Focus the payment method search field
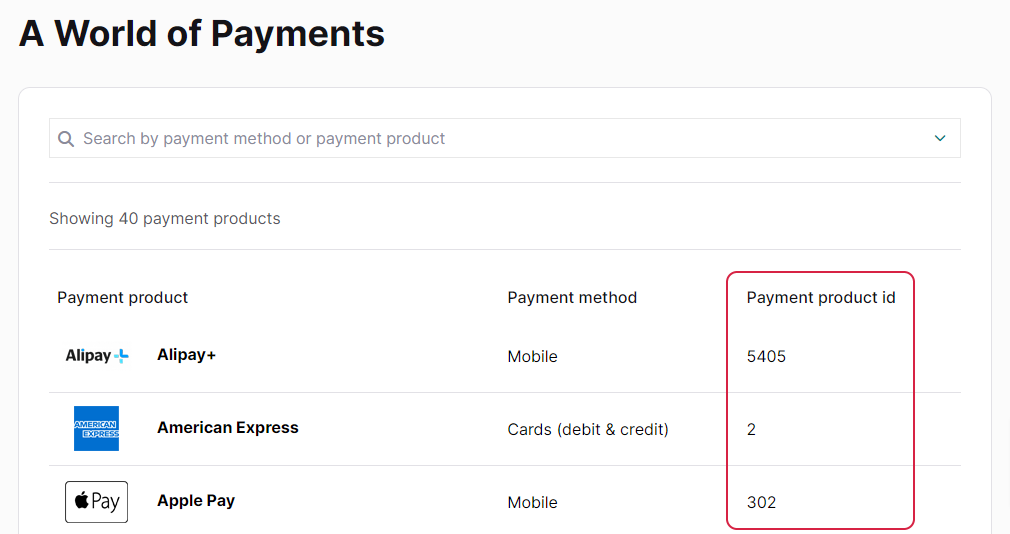This screenshot has width=1010, height=534. click(504, 138)
